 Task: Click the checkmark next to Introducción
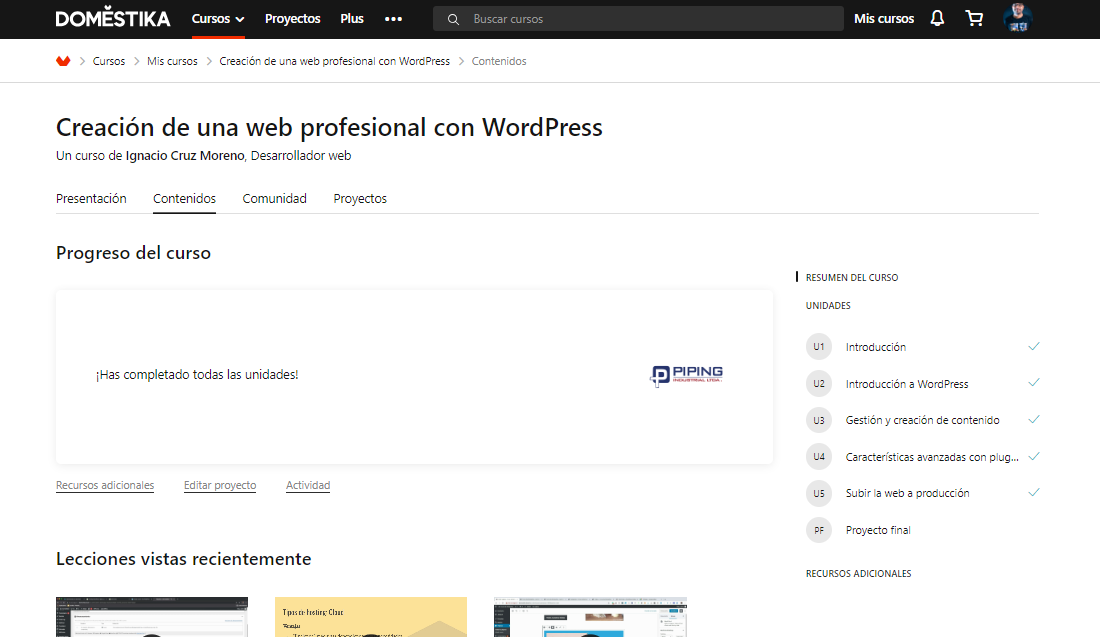tap(1033, 347)
